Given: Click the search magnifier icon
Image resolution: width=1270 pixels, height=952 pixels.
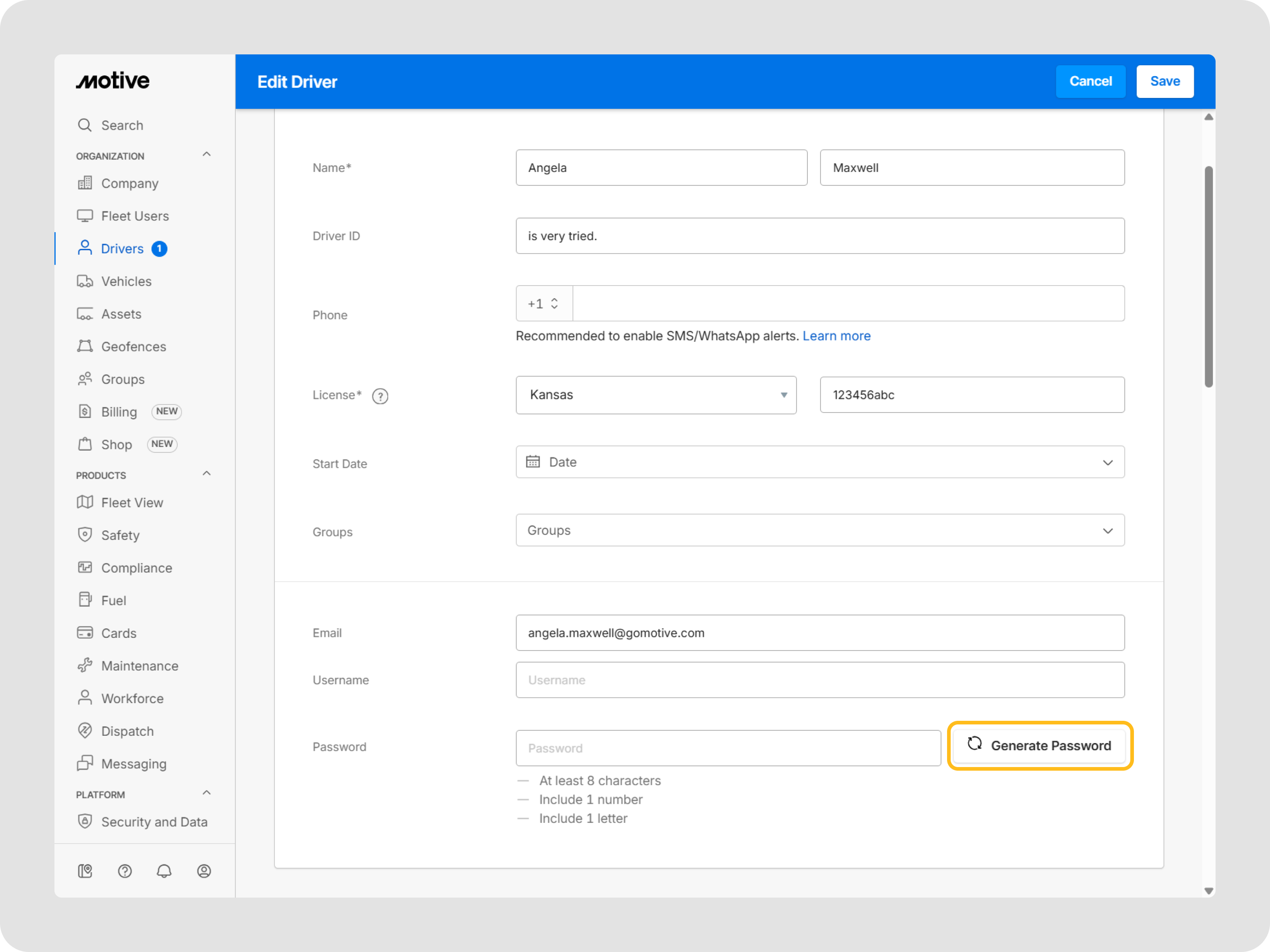Looking at the screenshot, I should (85, 125).
